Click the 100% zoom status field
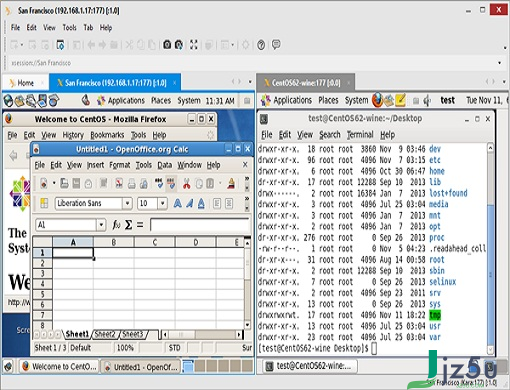The height and width of the screenshot is (390, 510). point(125,348)
